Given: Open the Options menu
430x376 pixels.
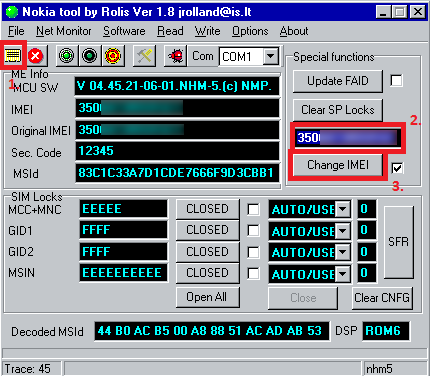Looking at the screenshot, I should tap(250, 31).
